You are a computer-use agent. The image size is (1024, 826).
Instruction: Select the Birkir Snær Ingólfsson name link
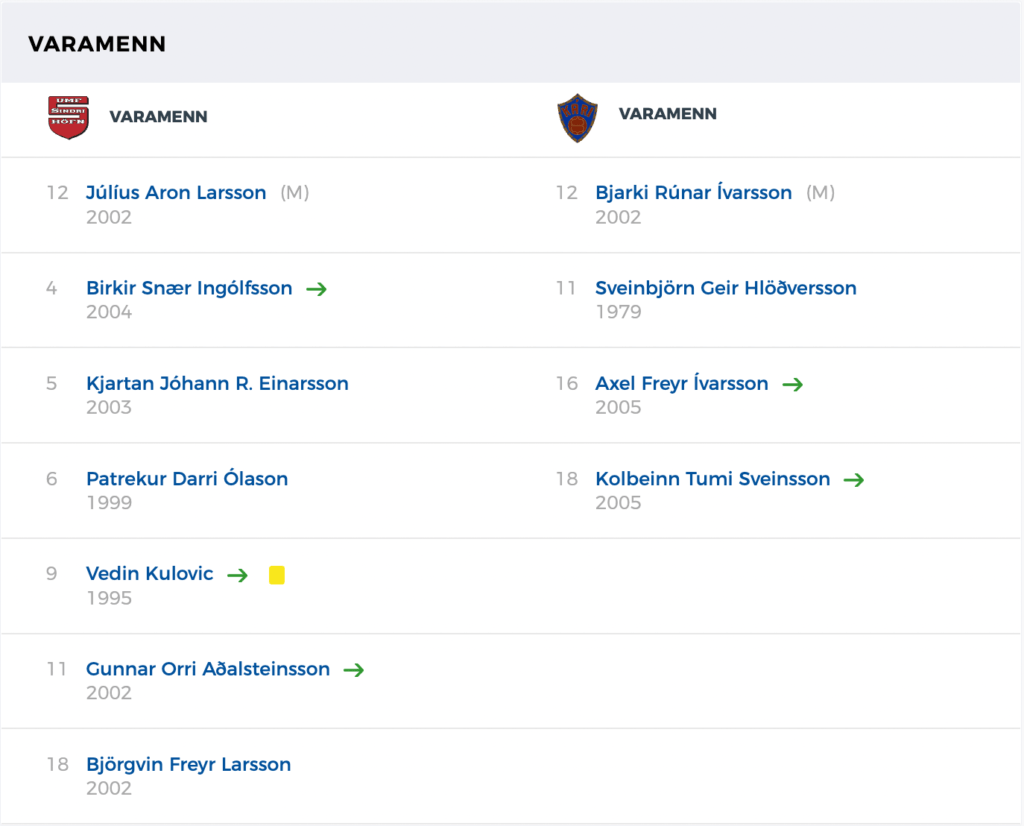(x=189, y=288)
